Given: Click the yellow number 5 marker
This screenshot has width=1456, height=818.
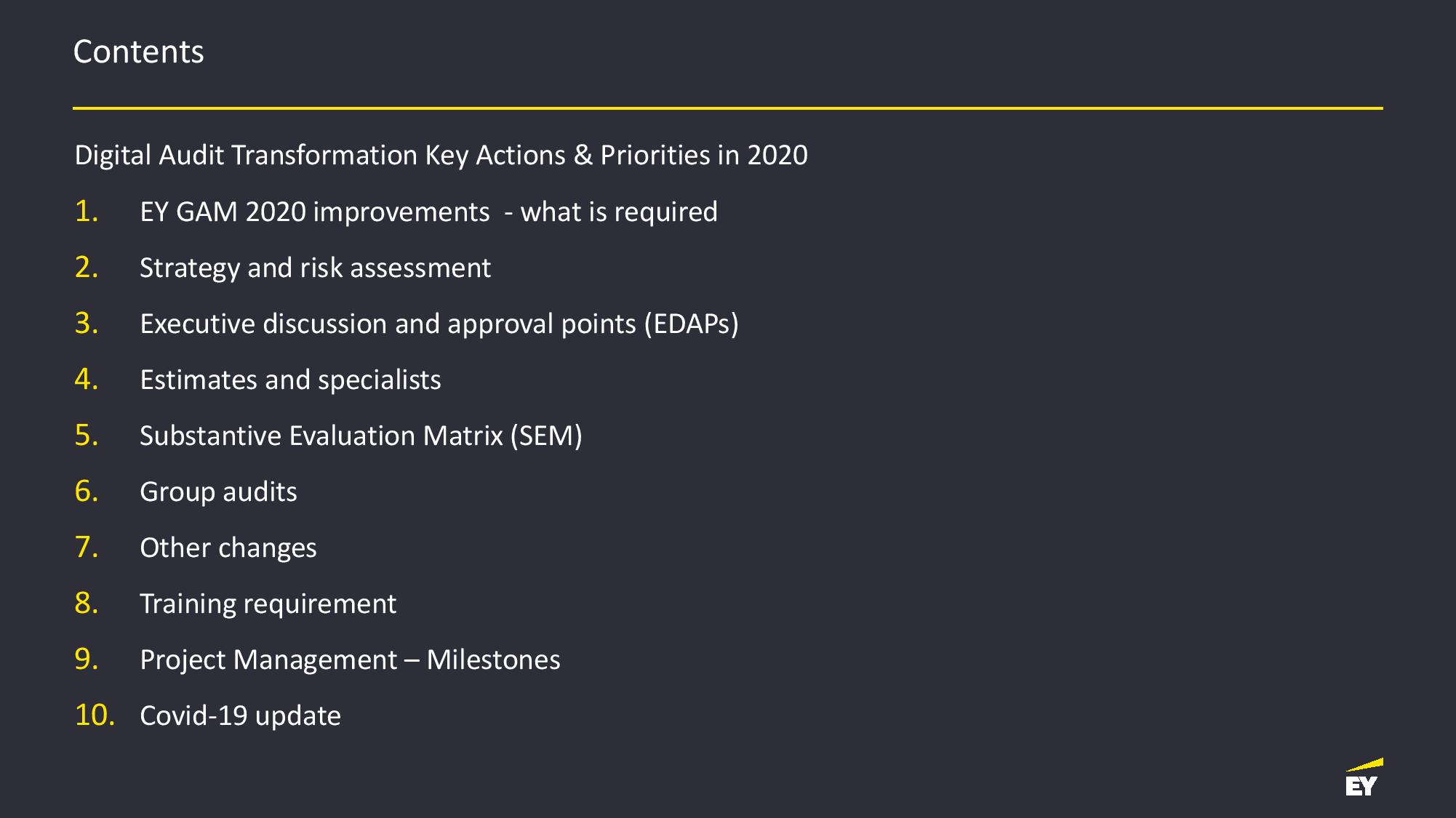Looking at the screenshot, I should [87, 435].
